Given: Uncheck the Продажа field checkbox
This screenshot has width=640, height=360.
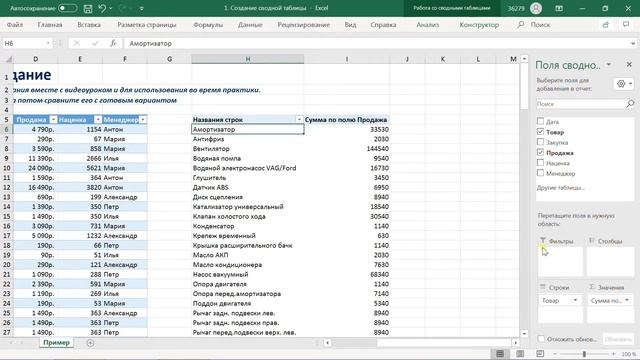Looking at the screenshot, I should (540, 152).
